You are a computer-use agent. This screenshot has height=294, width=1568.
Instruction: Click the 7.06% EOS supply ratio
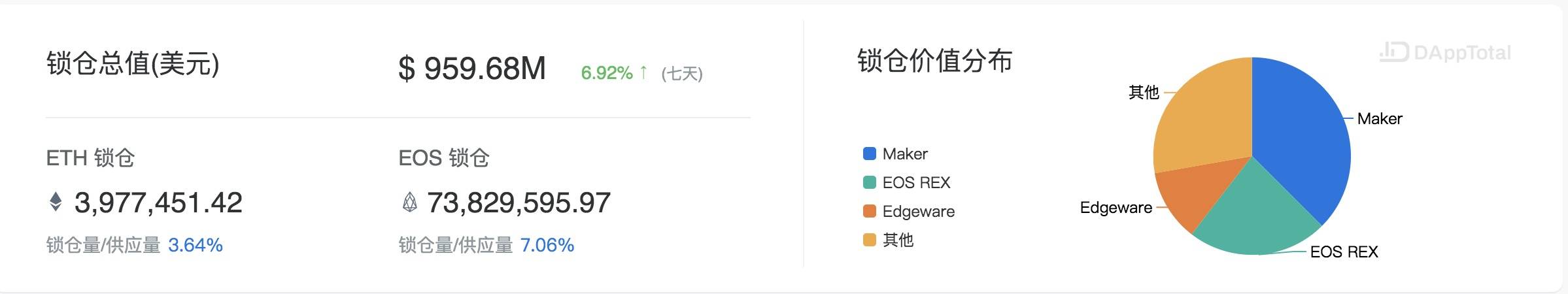pyautogui.click(x=547, y=245)
